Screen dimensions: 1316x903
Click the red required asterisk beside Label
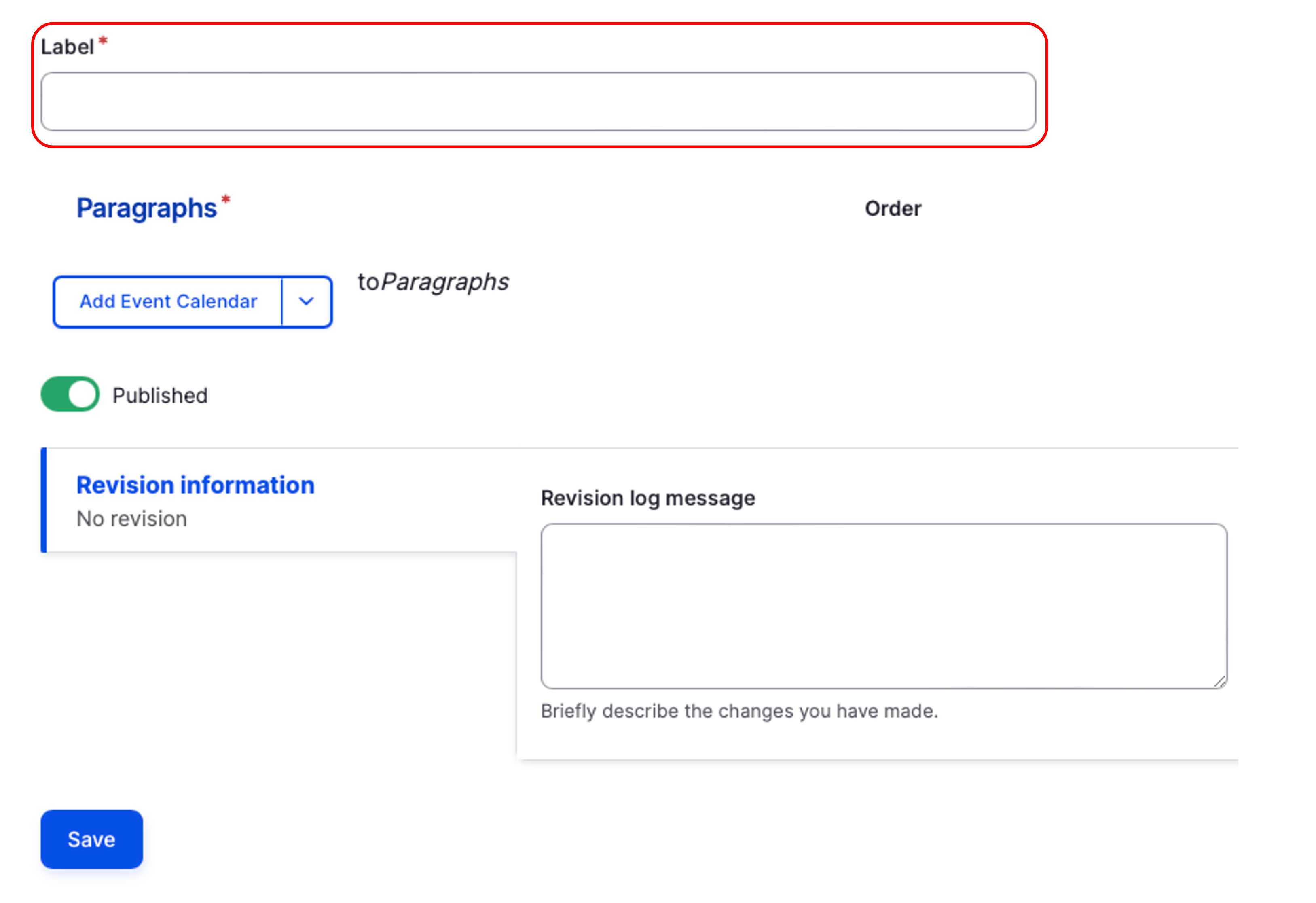[x=103, y=41]
